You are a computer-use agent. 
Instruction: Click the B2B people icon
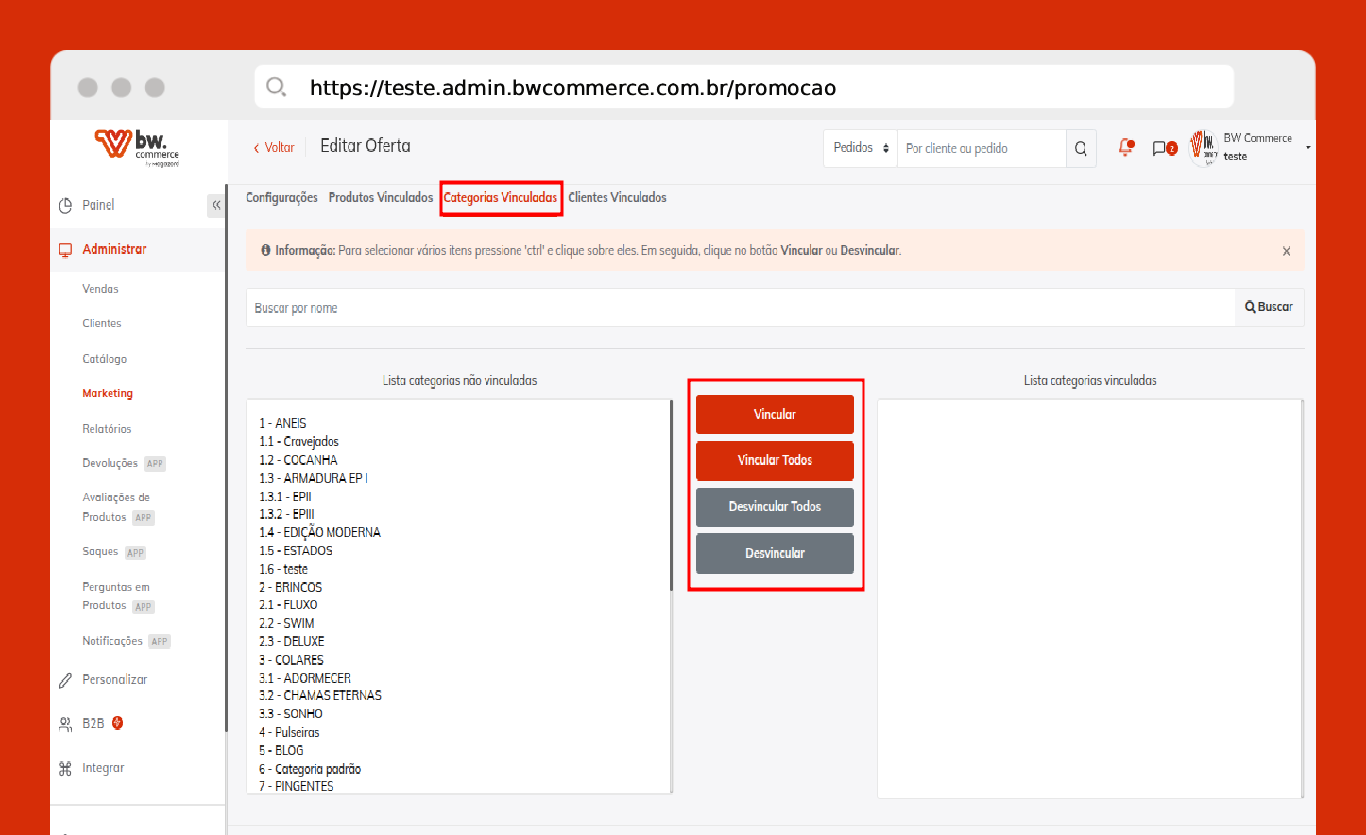point(66,724)
